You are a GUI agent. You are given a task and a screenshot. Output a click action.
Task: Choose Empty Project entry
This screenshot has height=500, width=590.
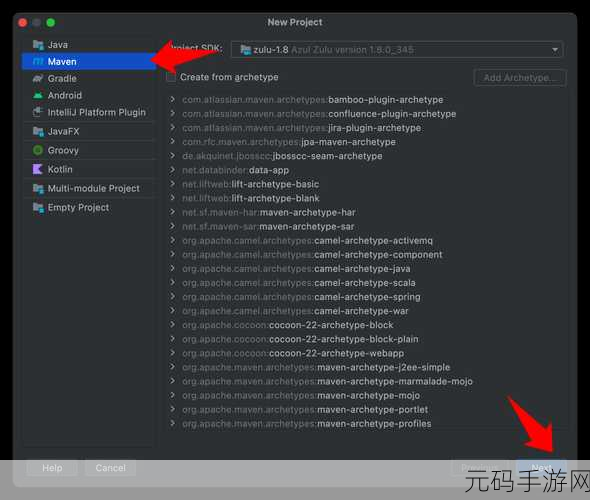[89, 207]
